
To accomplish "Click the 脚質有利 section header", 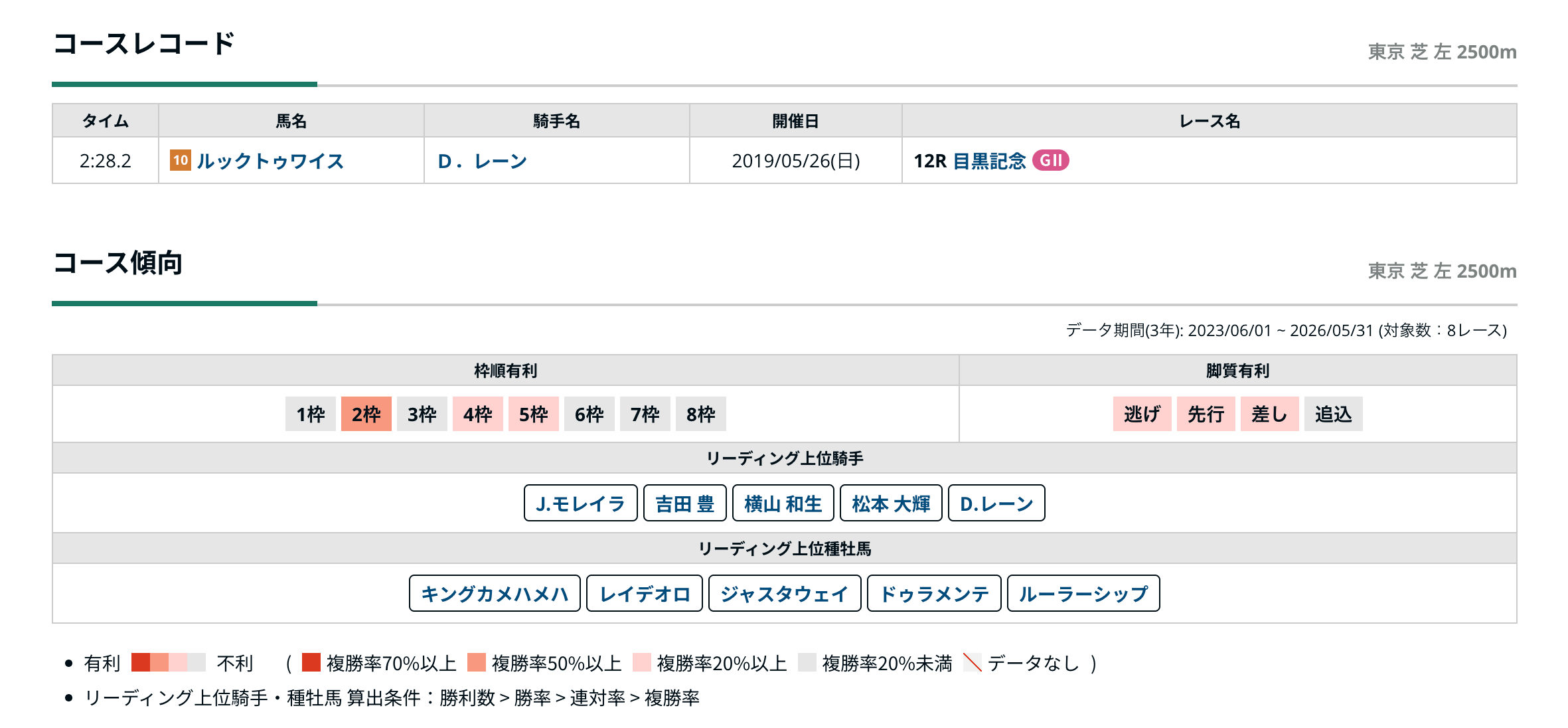I will coord(1238,371).
